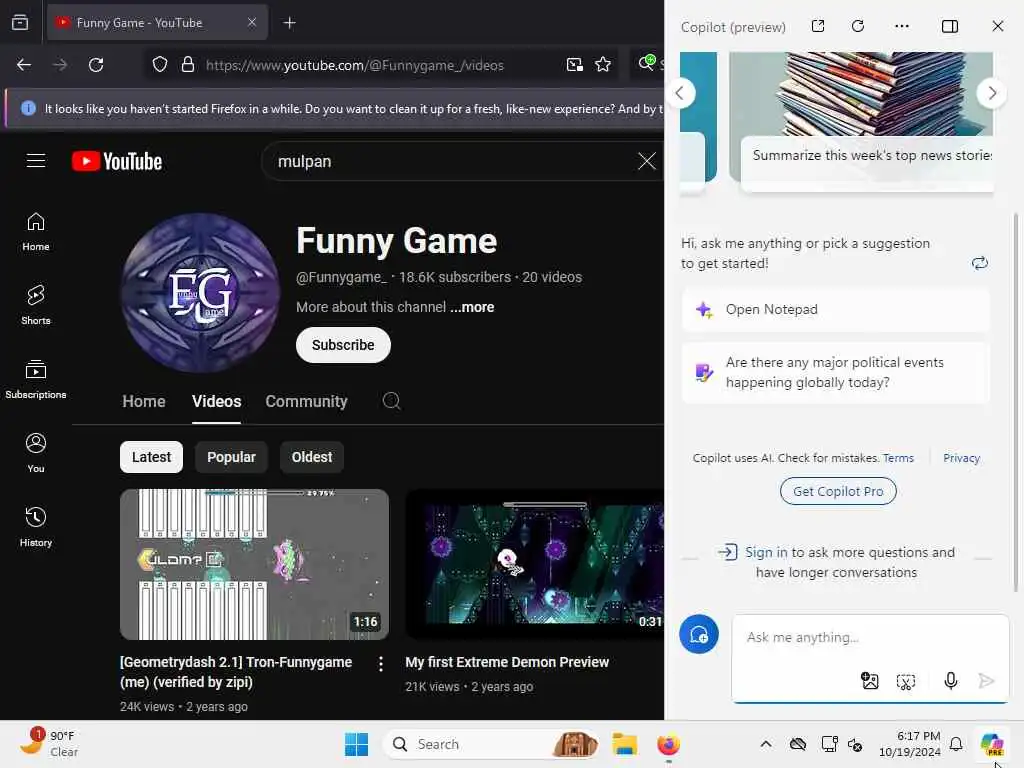Image resolution: width=1024 pixels, height=768 pixels.
Task: Click Get Copilot Pro button
Action: (x=838, y=491)
